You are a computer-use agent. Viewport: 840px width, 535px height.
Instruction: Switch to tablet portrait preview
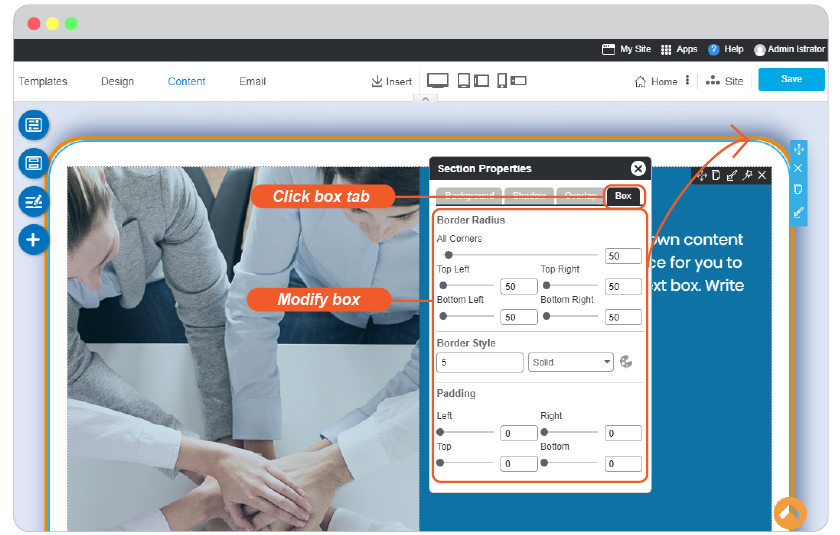click(464, 81)
